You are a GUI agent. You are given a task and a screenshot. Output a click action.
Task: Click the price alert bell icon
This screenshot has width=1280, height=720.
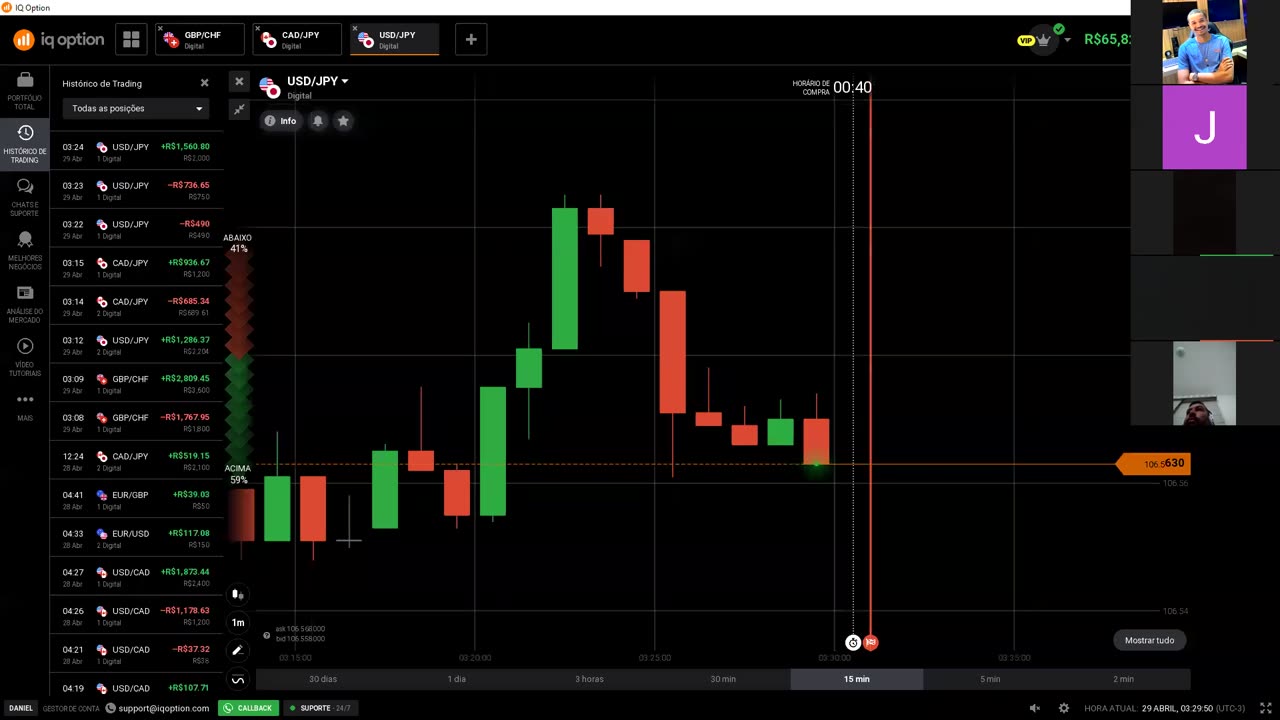point(318,121)
